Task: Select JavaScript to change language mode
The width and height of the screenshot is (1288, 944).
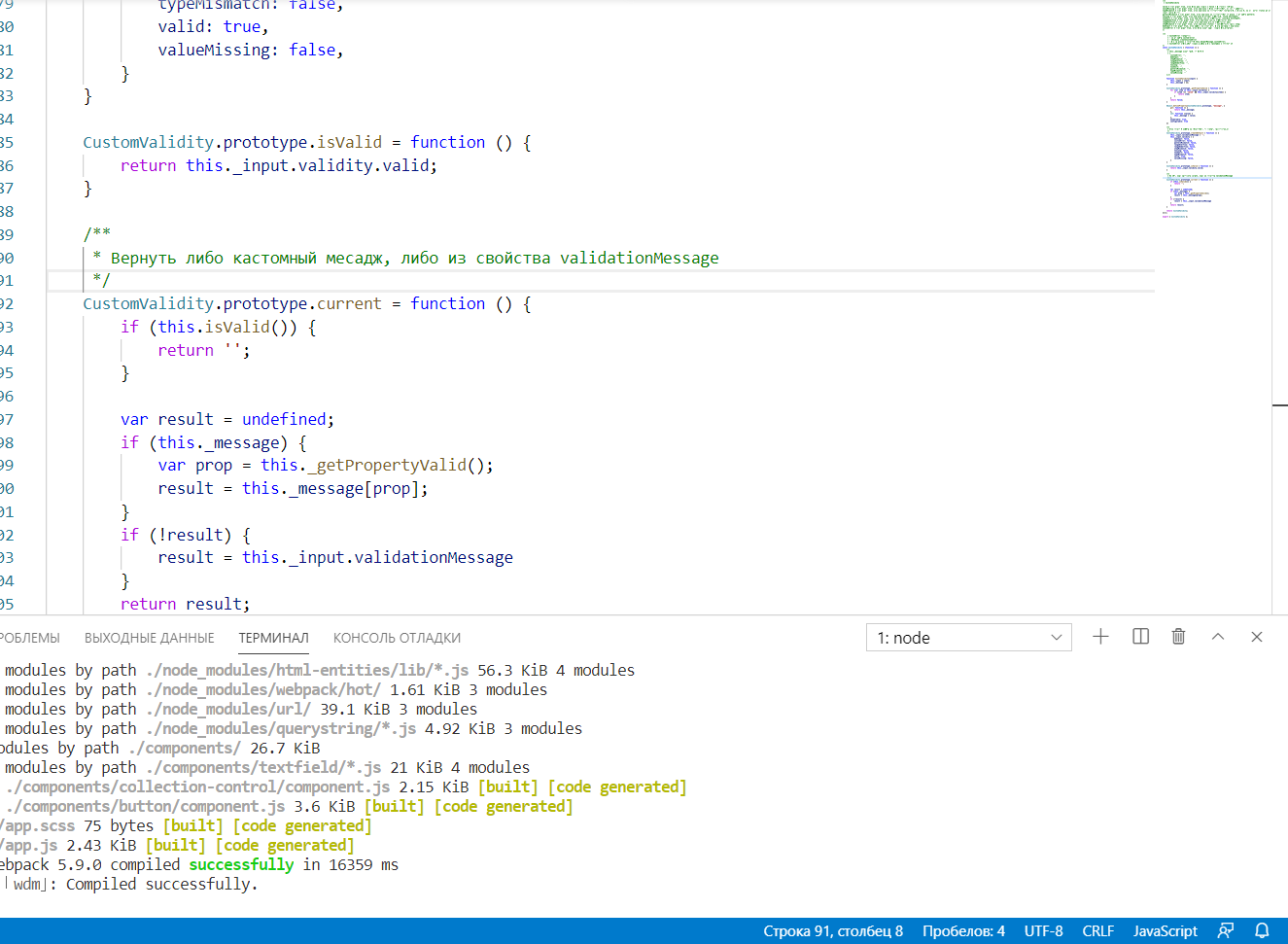Action: point(1165,930)
